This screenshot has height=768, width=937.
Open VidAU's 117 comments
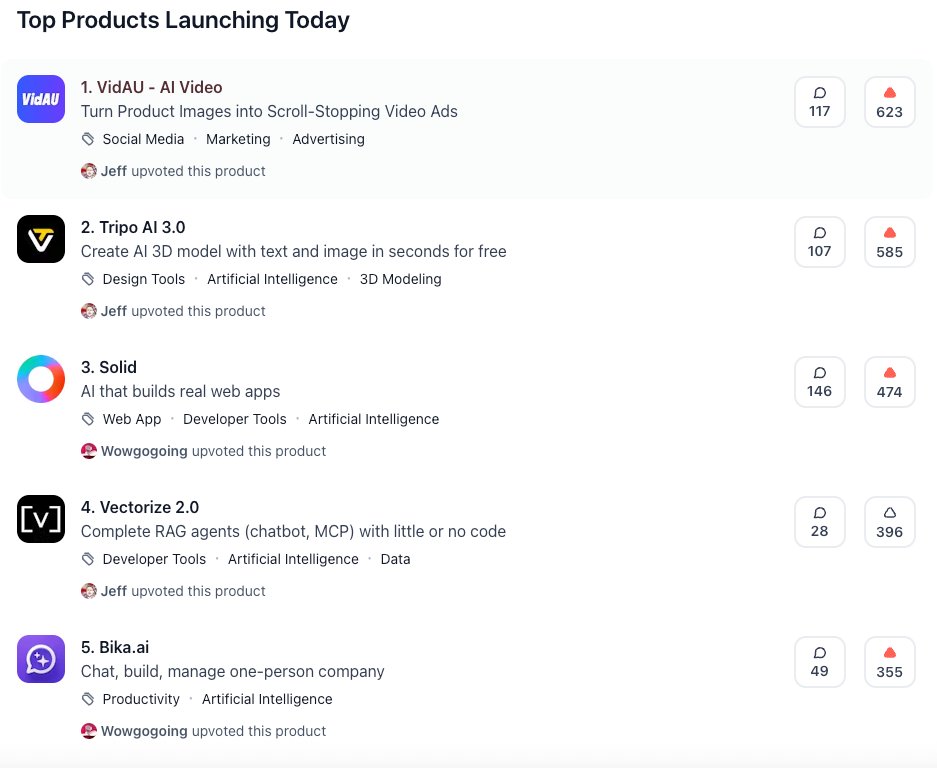click(819, 102)
